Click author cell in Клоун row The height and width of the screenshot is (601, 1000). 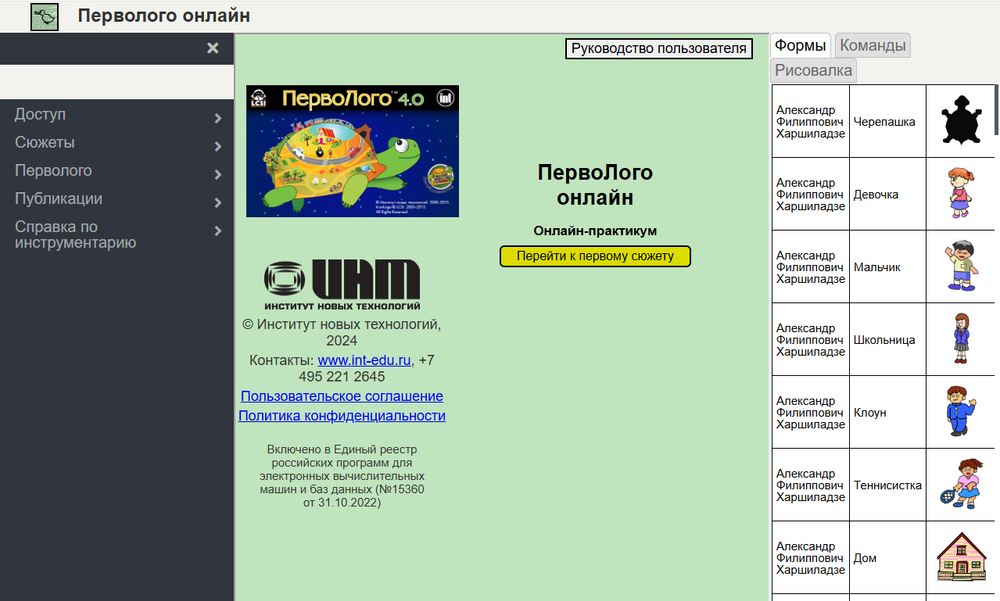point(811,412)
